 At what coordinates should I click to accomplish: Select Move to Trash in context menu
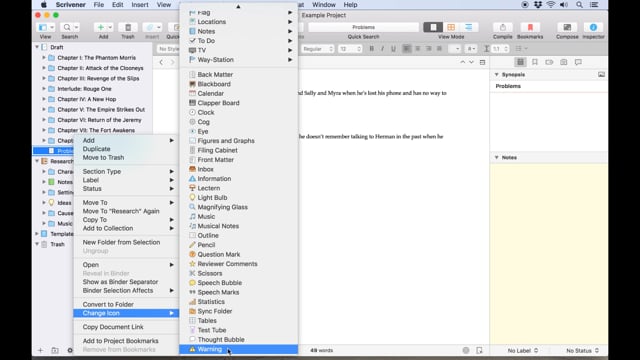click(126, 158)
